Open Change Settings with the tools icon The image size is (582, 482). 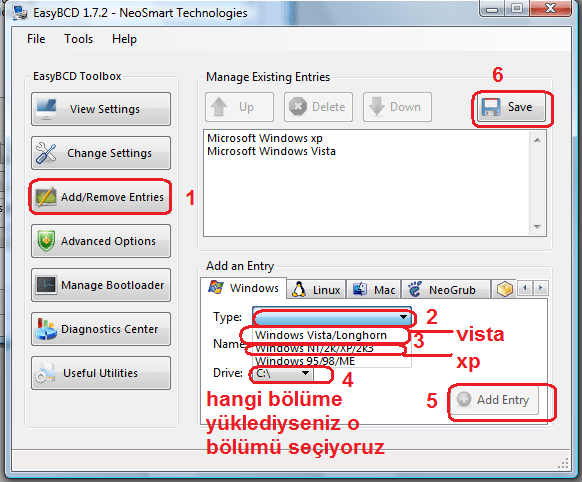(101, 153)
